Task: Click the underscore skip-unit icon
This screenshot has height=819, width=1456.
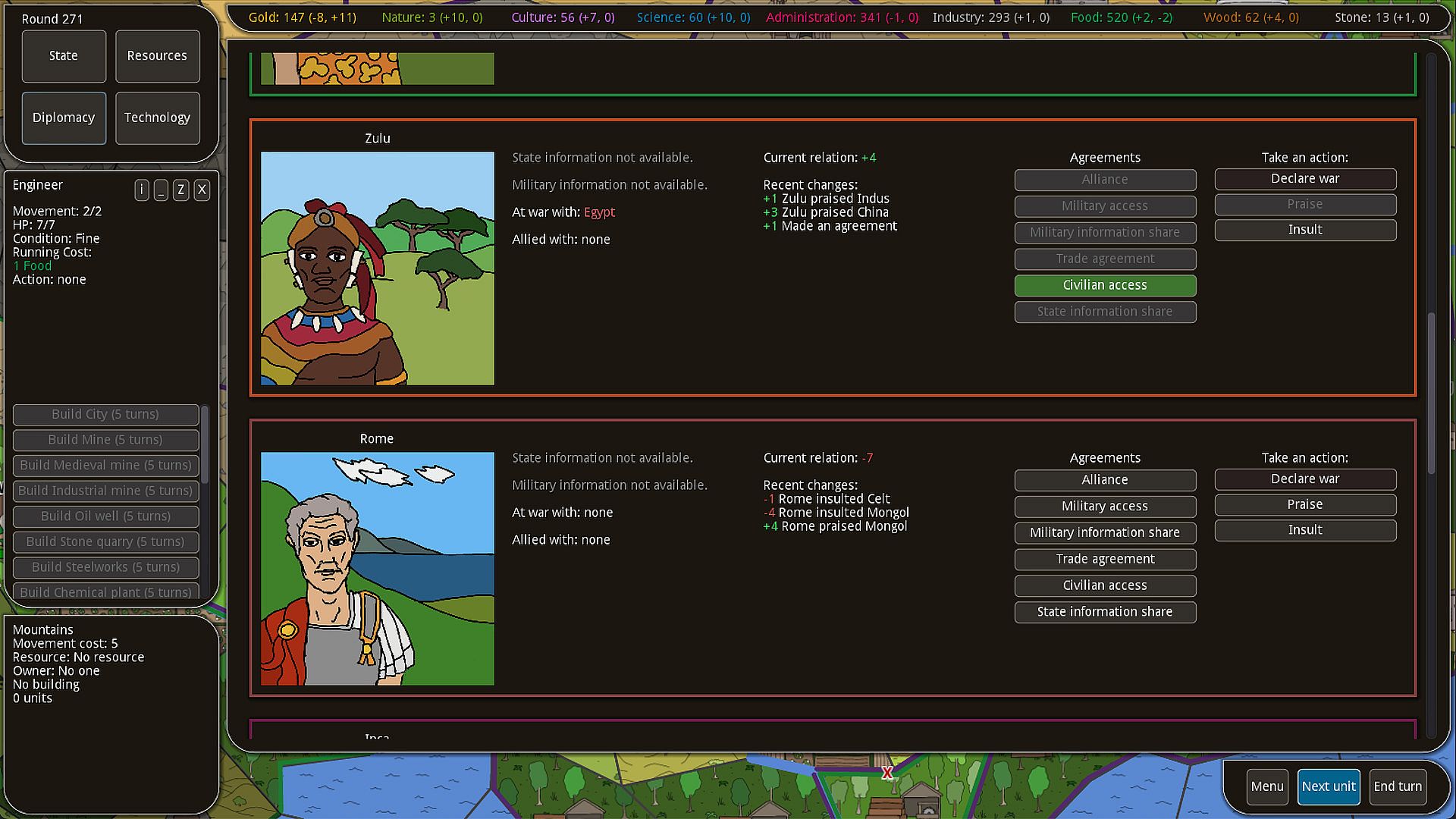Action: pos(161,190)
